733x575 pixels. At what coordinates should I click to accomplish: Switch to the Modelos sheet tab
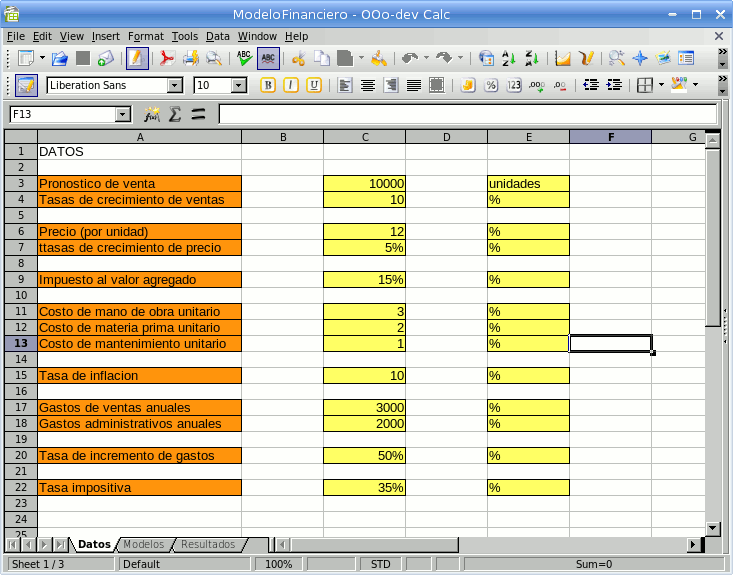click(x=144, y=545)
